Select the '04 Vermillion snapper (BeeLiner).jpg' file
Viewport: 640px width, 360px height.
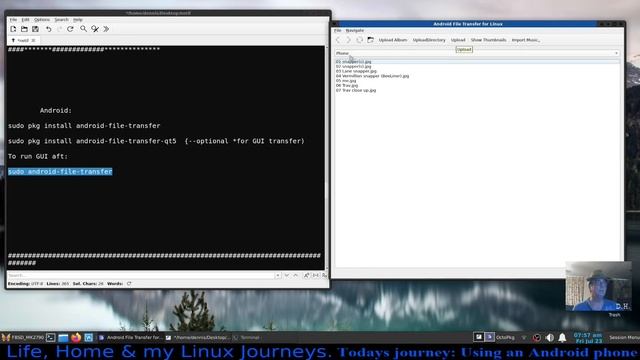coord(372,76)
